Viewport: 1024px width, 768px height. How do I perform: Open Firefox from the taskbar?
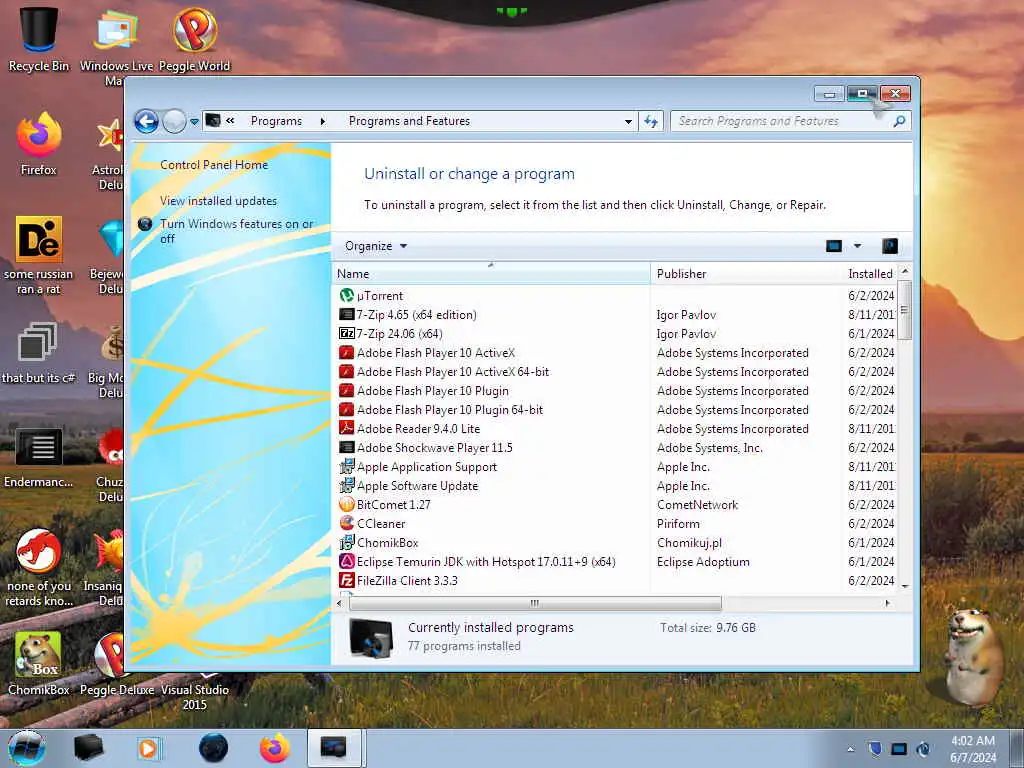(x=275, y=748)
